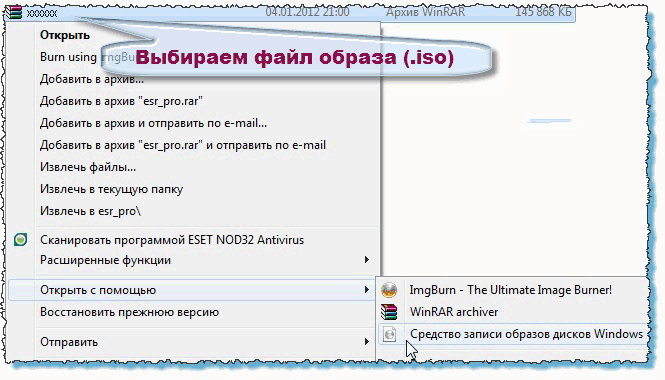Expand arrow next to Открыть с помощью
This screenshot has height=380, width=665.
(366, 290)
